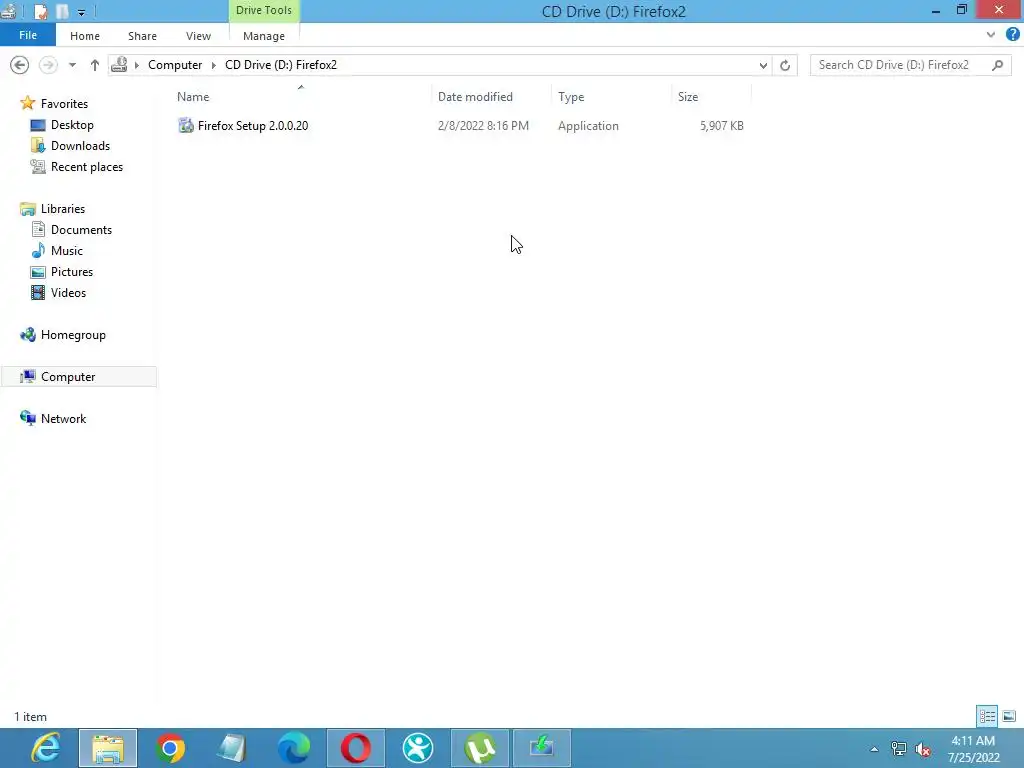Screen dimensions: 1024x768
Task: Show hidden system tray icons
Action: tap(874, 749)
